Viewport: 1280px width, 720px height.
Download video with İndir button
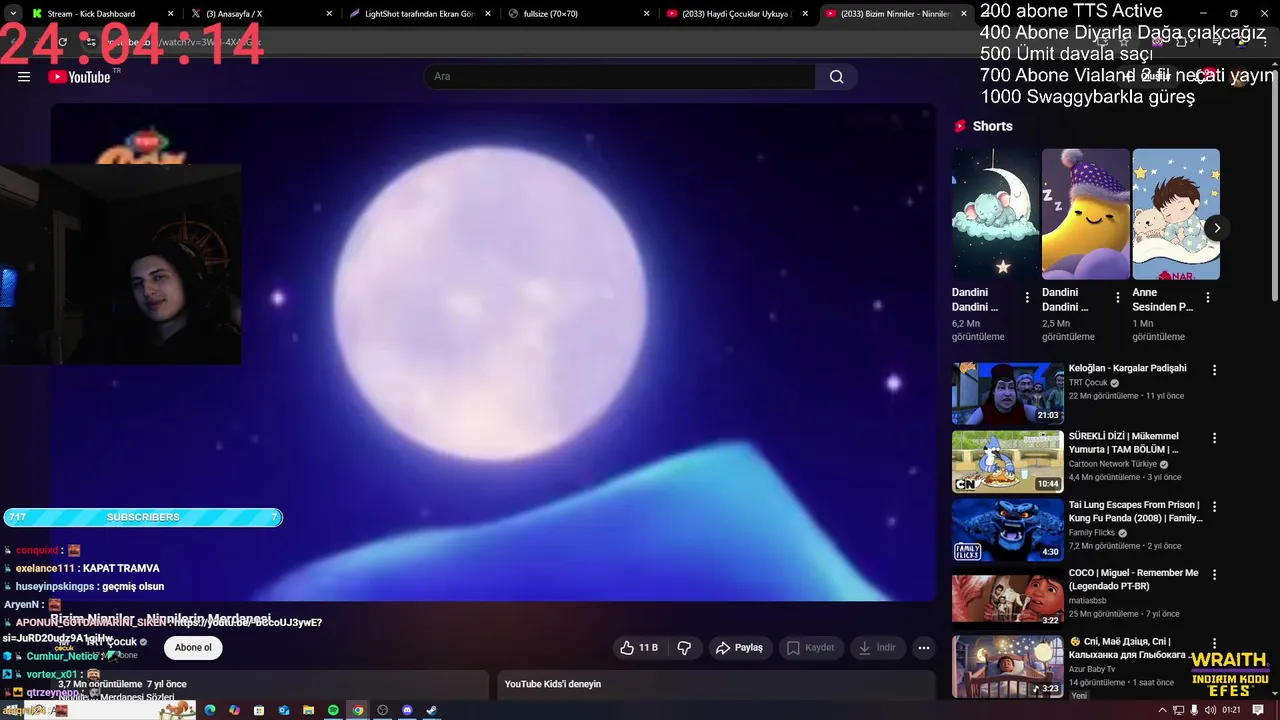877,648
